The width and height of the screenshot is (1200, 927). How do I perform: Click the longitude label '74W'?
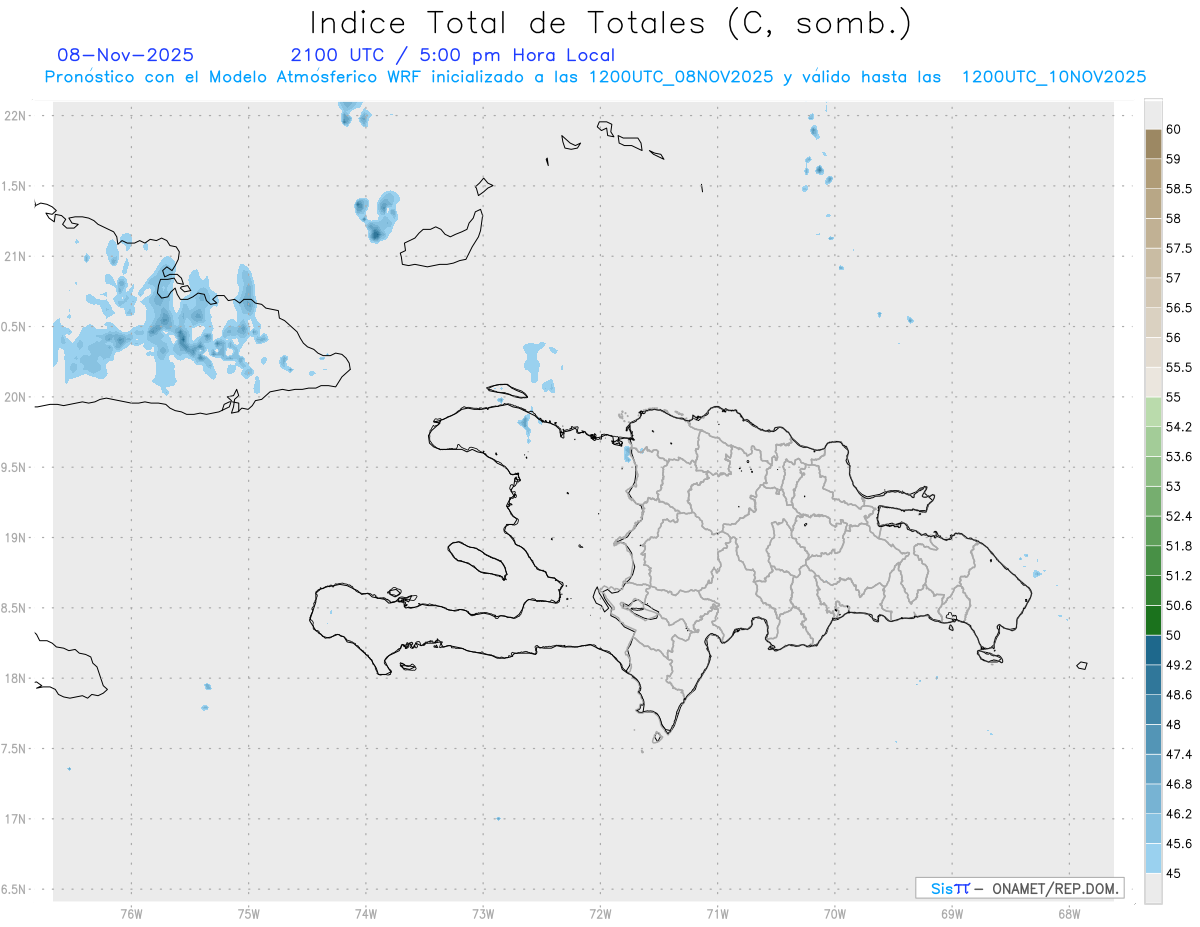366,913
